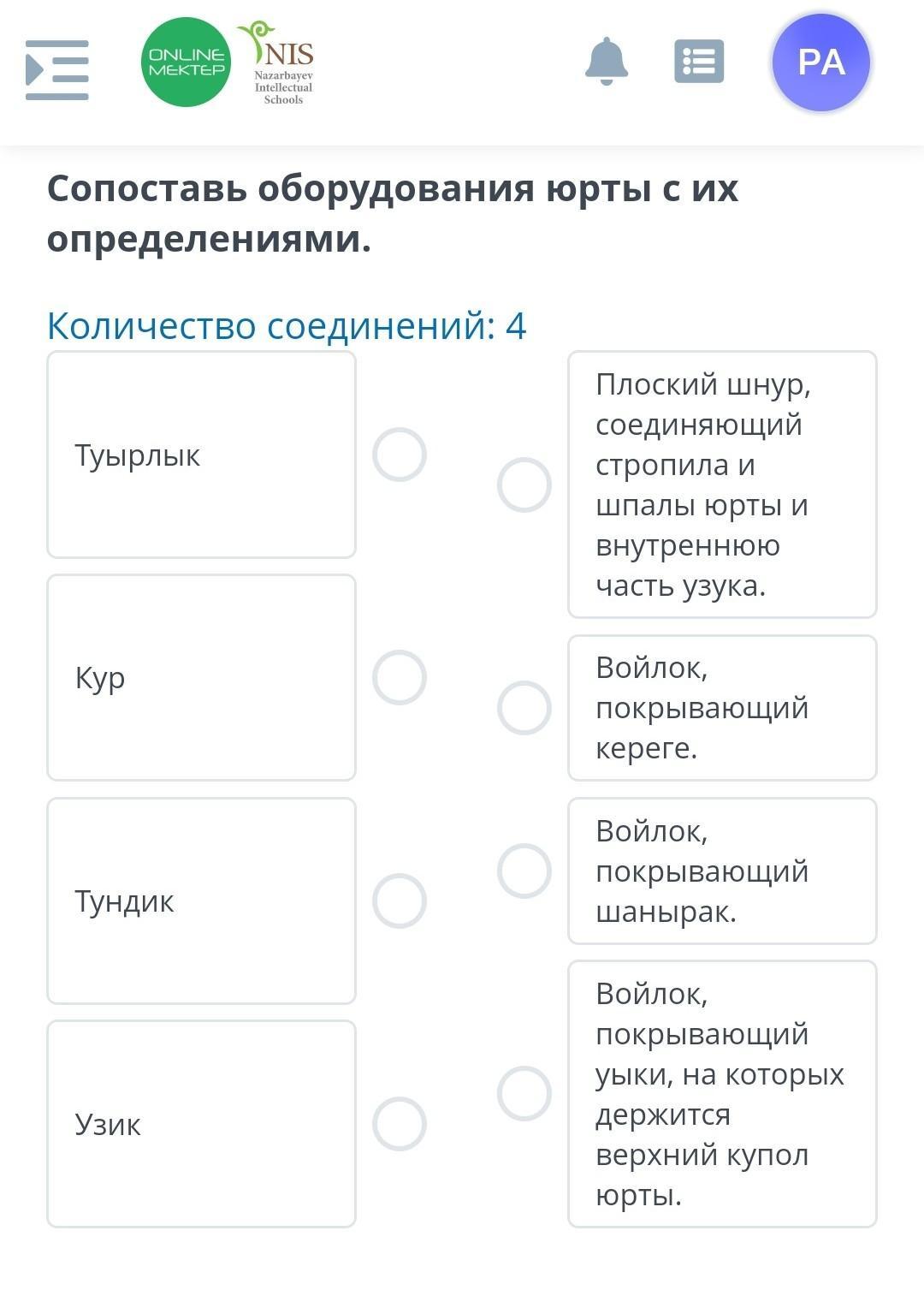Open the list view icon
Image resolution: width=924 pixels, height=1296 pixels.
(699, 62)
